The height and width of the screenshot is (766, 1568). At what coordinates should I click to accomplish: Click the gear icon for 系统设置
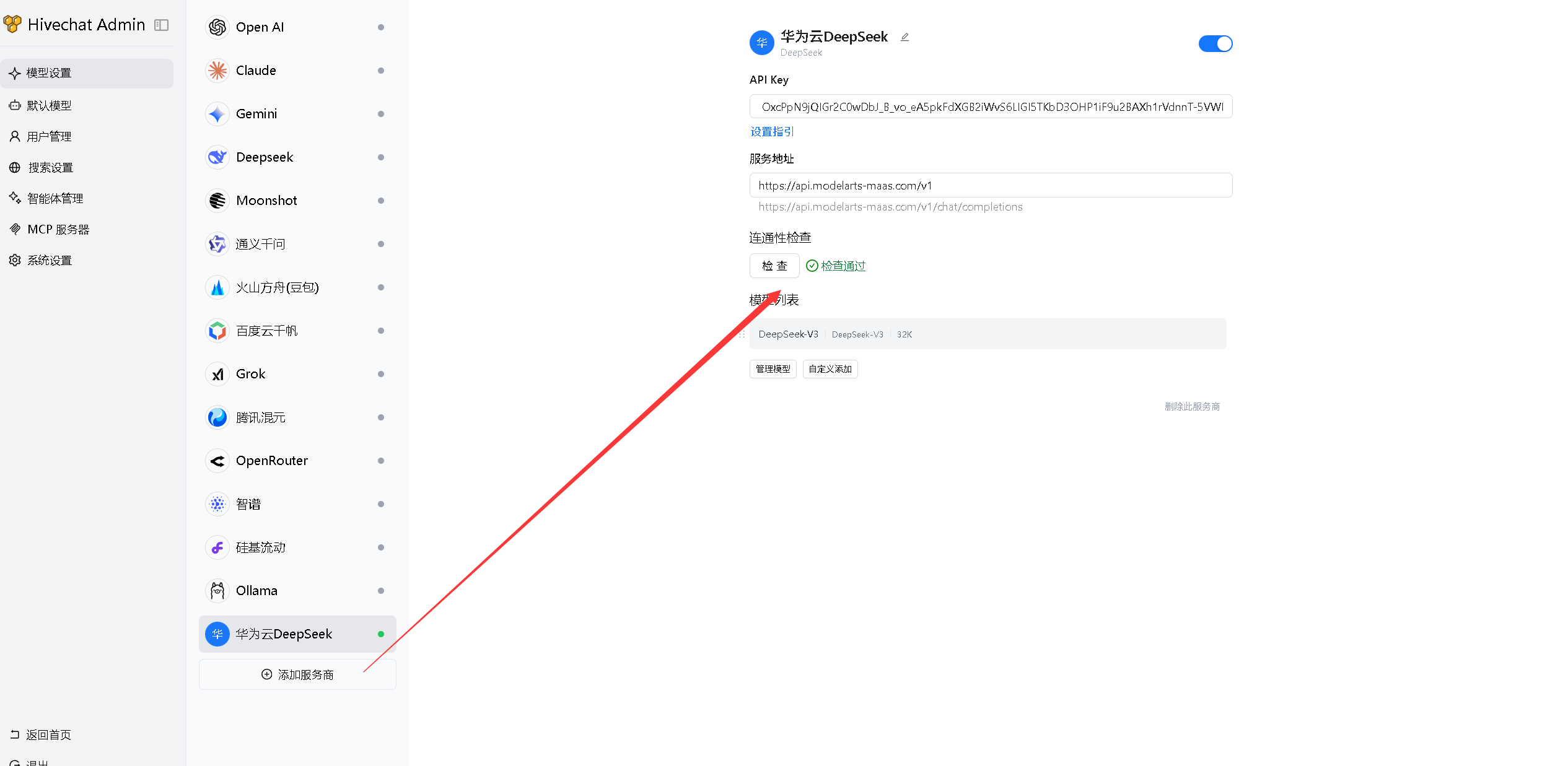tap(15, 260)
